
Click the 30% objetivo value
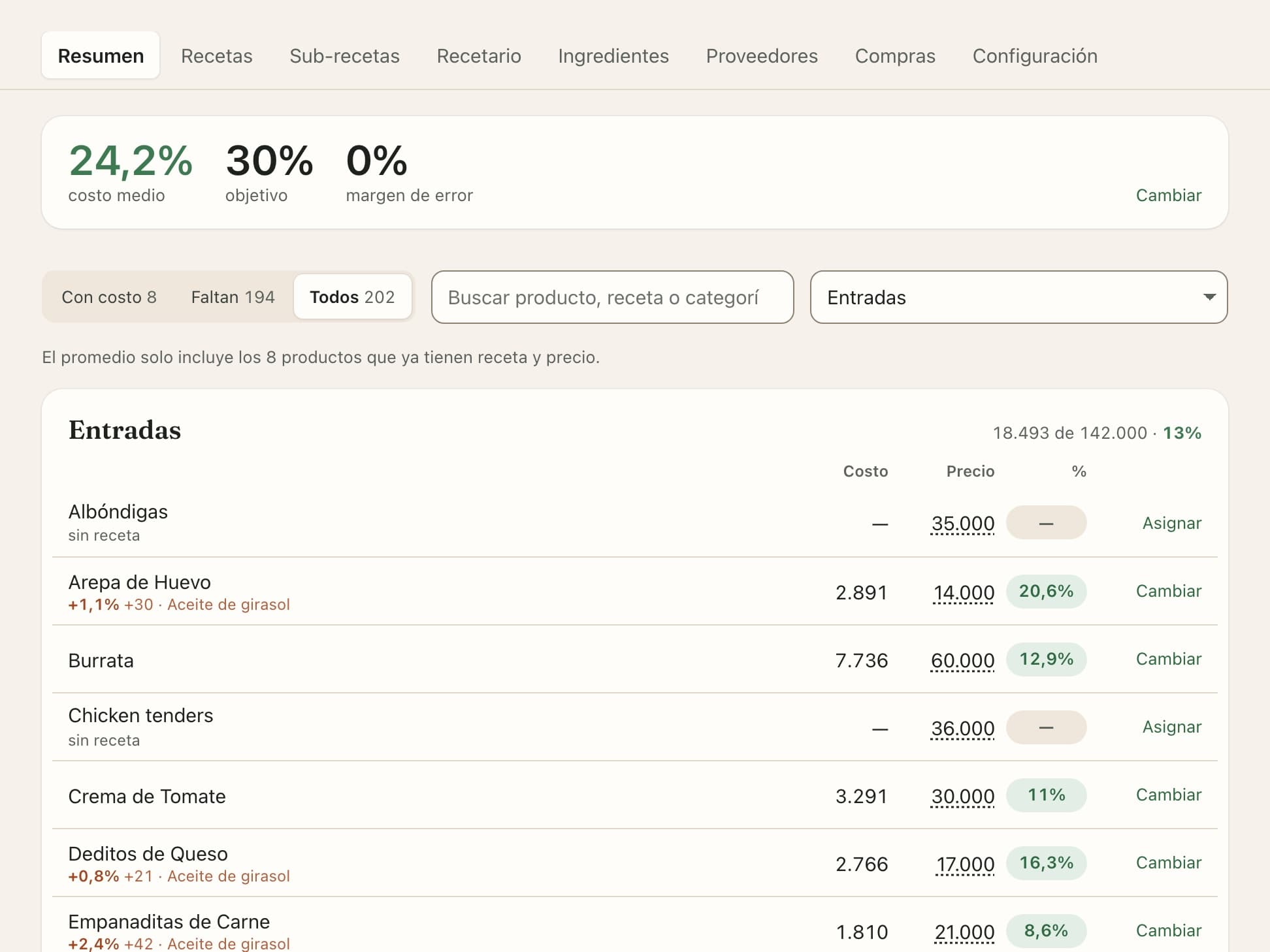coord(269,161)
